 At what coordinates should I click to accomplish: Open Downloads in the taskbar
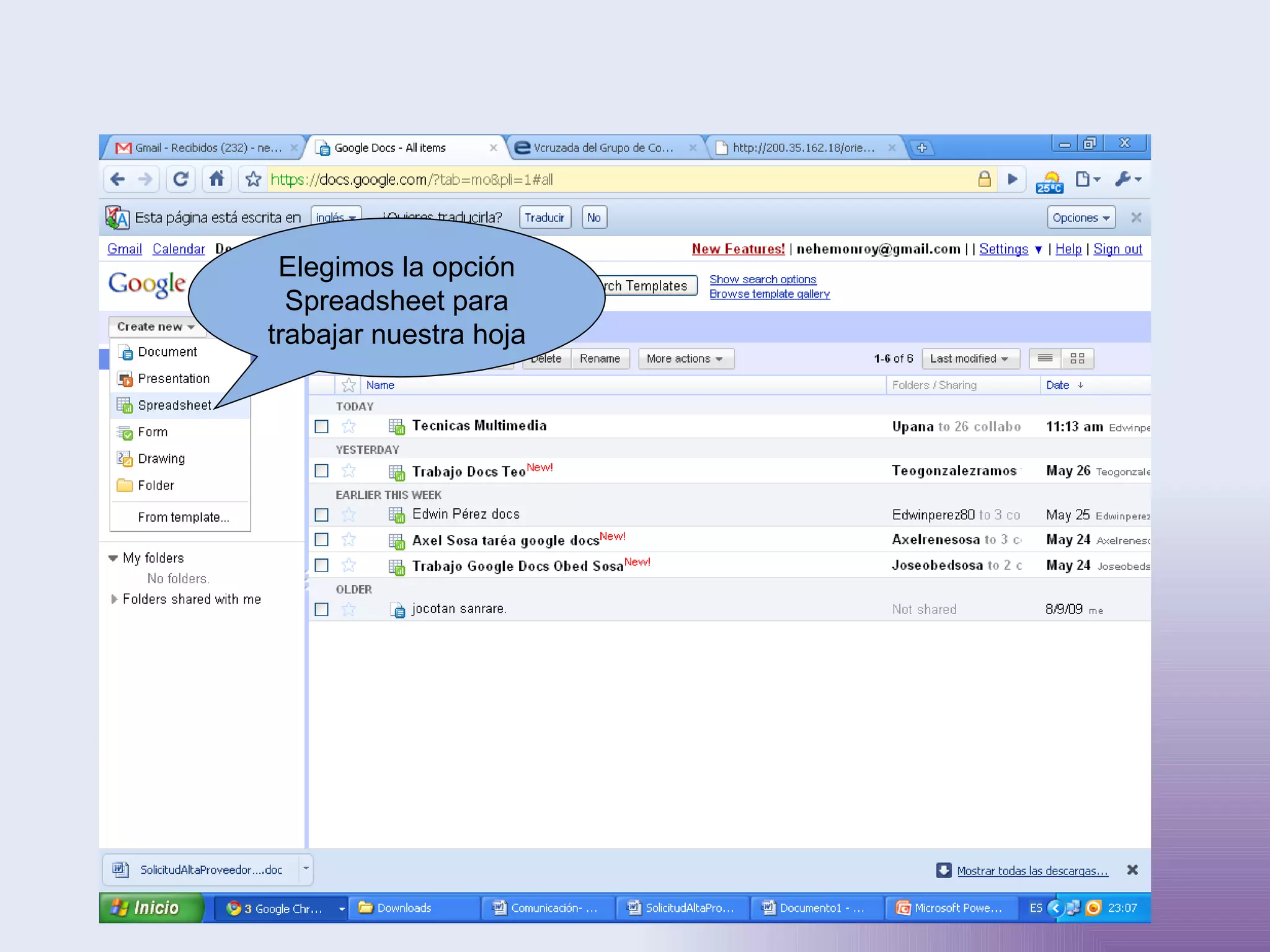(414, 908)
